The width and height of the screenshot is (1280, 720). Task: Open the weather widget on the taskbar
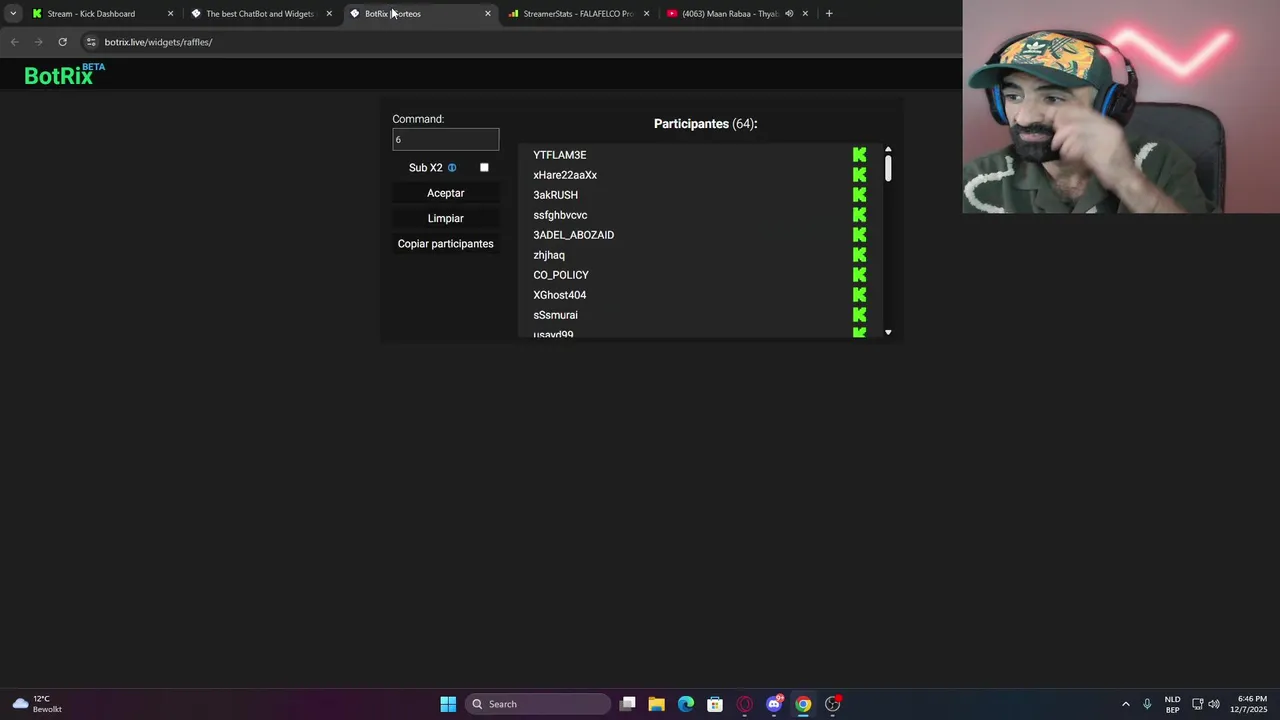click(38, 704)
